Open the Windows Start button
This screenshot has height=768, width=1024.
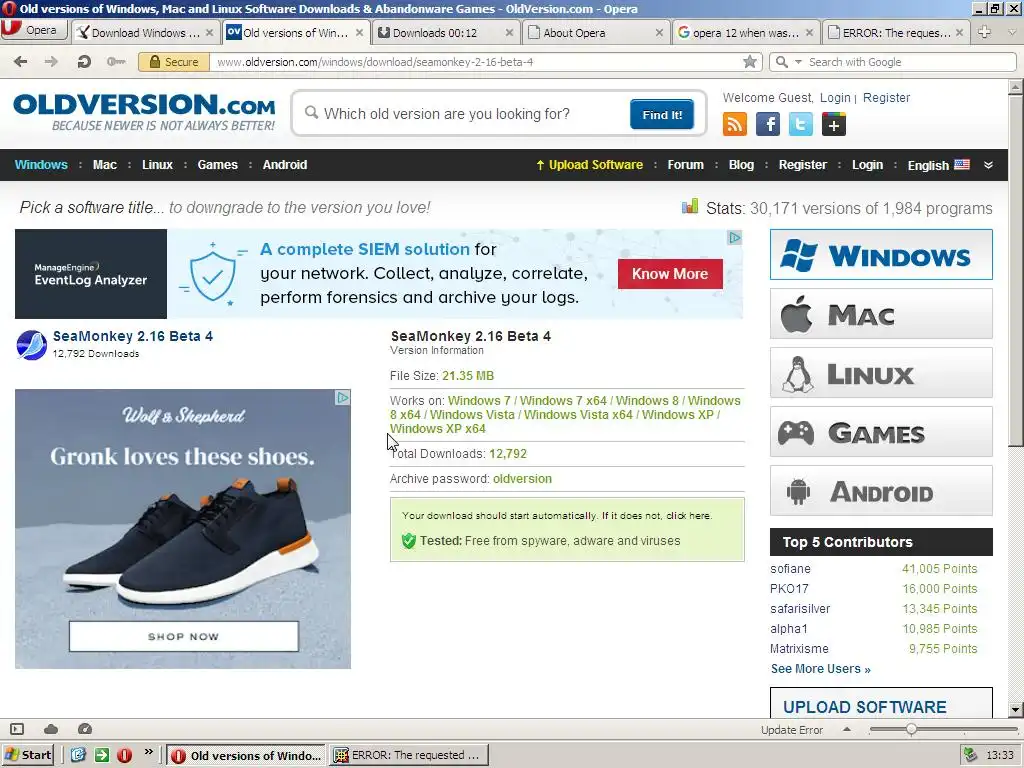(x=28, y=755)
